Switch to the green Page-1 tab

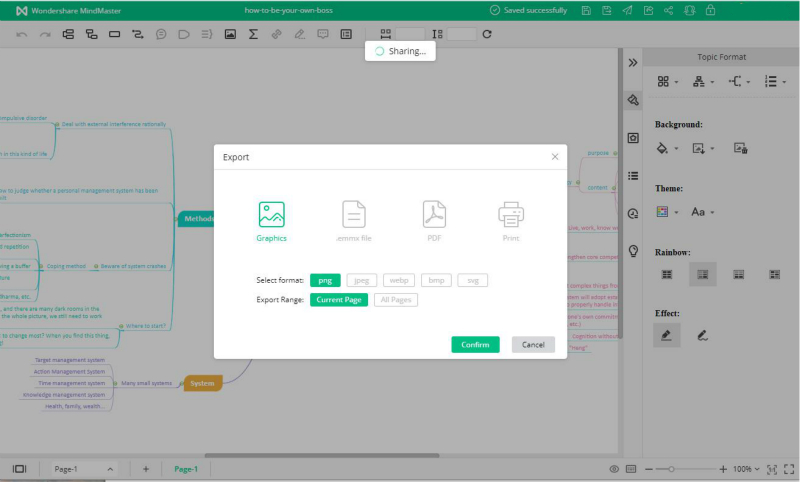(186, 468)
